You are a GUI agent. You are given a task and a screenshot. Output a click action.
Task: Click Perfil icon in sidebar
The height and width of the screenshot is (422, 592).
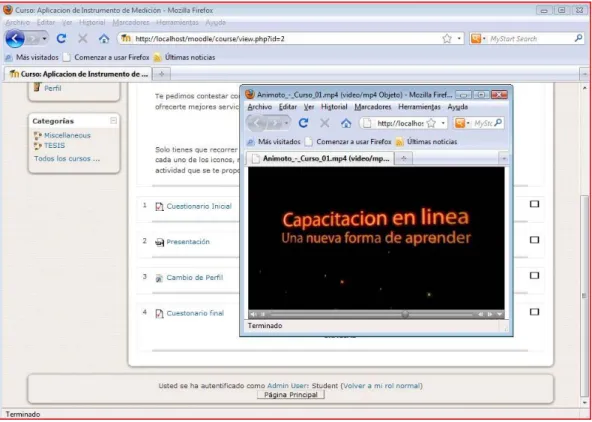(x=37, y=88)
